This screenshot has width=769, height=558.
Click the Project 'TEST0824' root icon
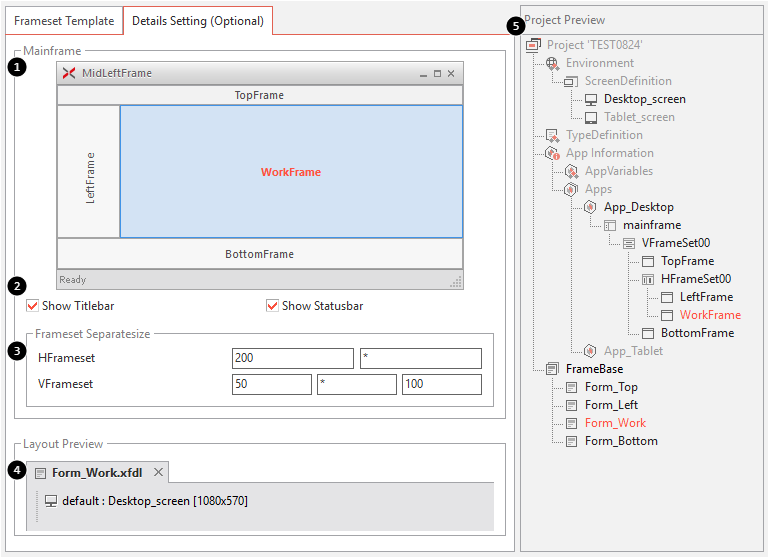(533, 45)
